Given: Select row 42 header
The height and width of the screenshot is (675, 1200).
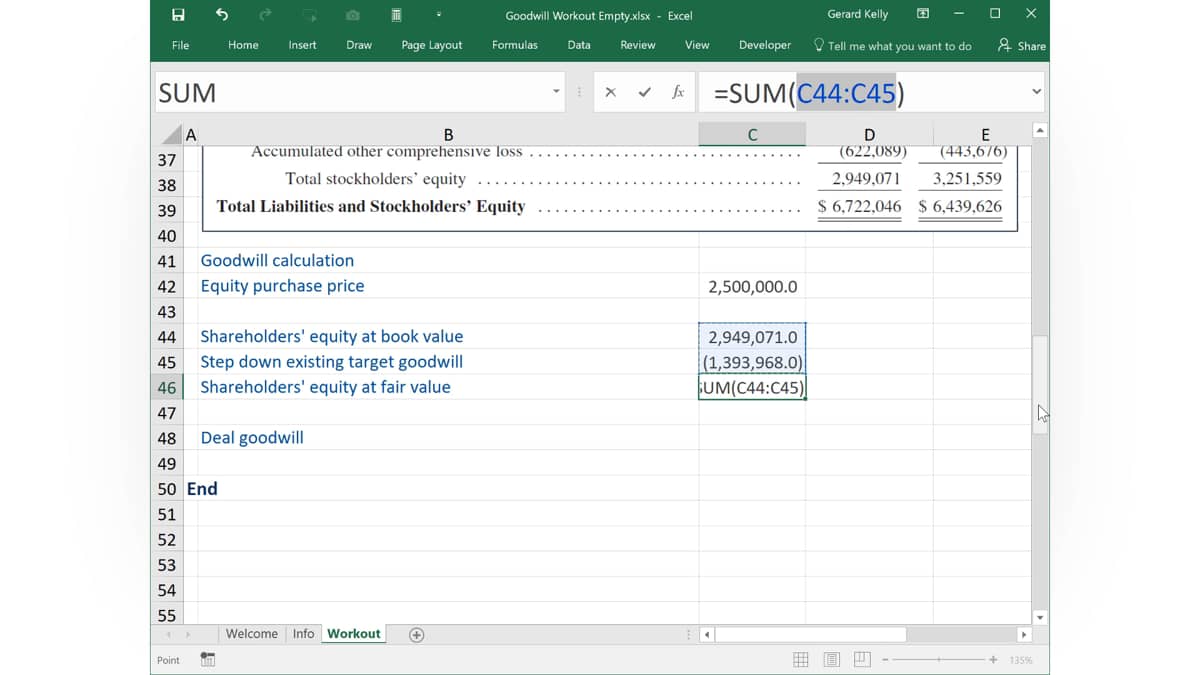Looking at the screenshot, I should coord(167,286).
